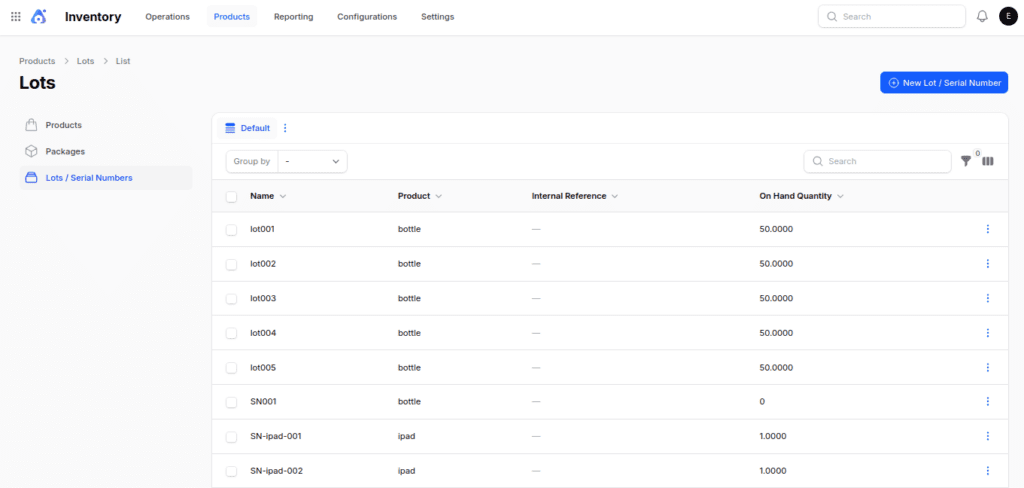
Task: Click the Packages box sidebar icon
Action: [x=31, y=151]
